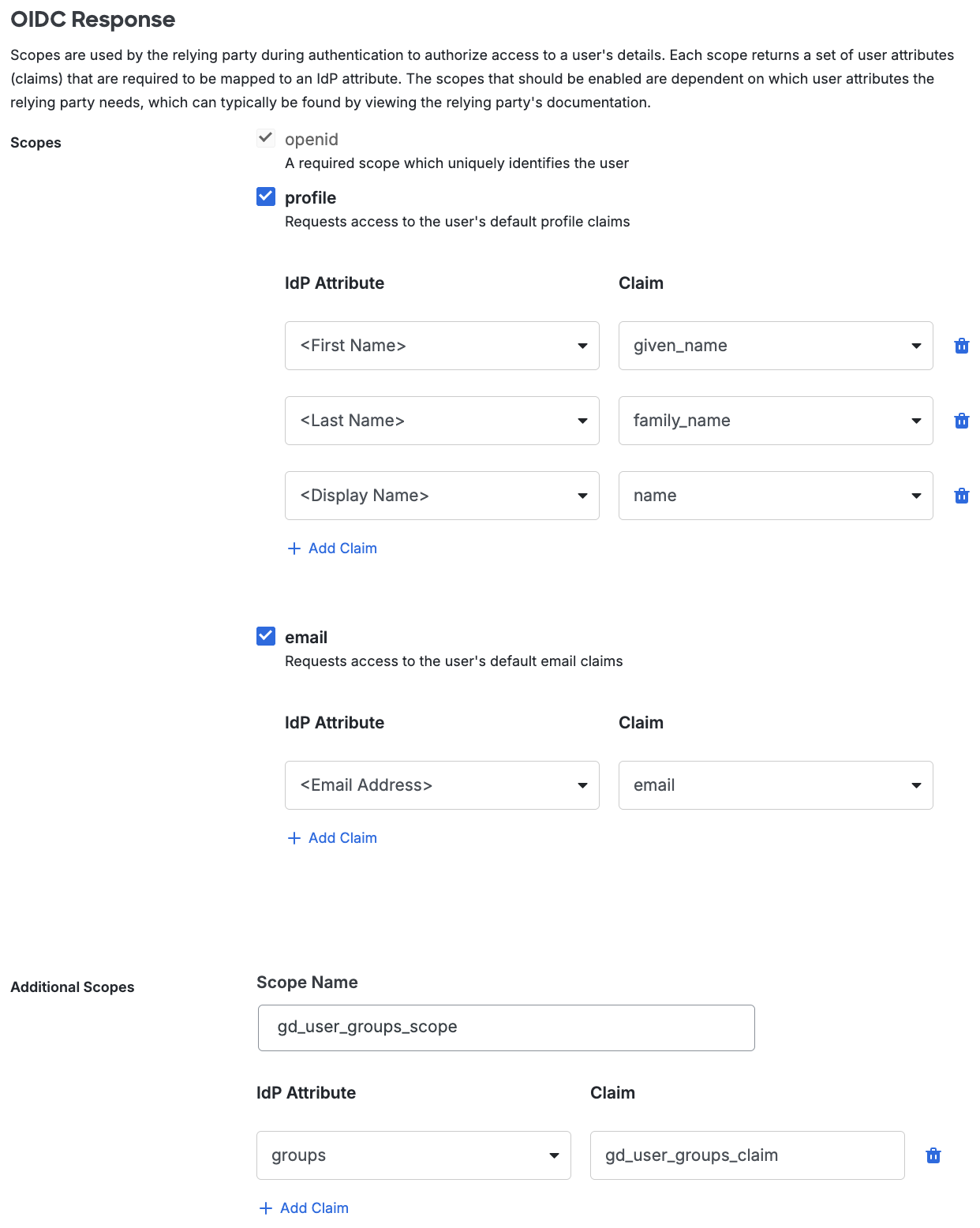Disable the email scope checkbox

click(265, 636)
